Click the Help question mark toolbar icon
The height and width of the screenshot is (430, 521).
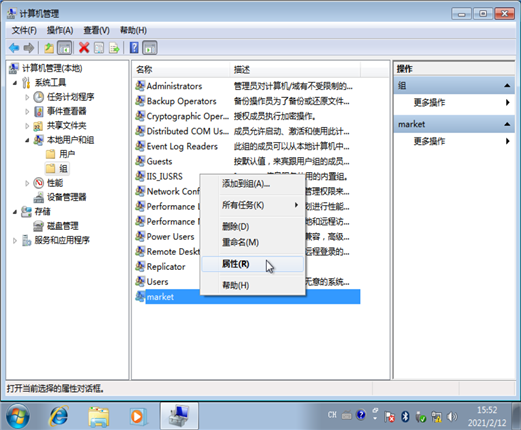[134, 48]
